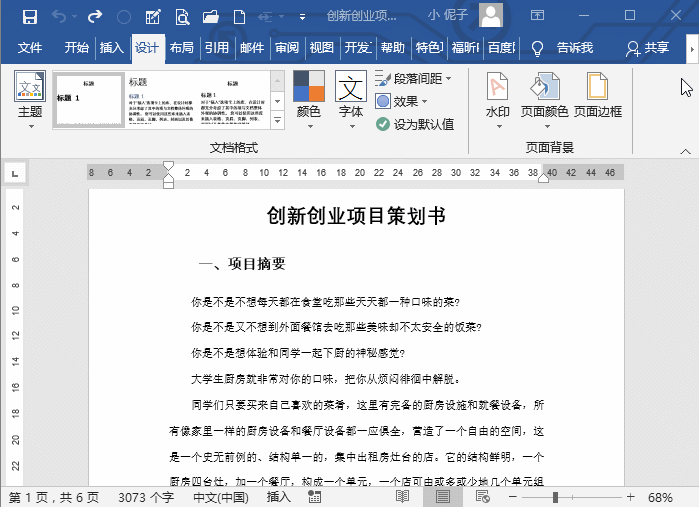Image resolution: width=699 pixels, height=507 pixels.
Task: Open the user account avatar
Action: (491, 15)
